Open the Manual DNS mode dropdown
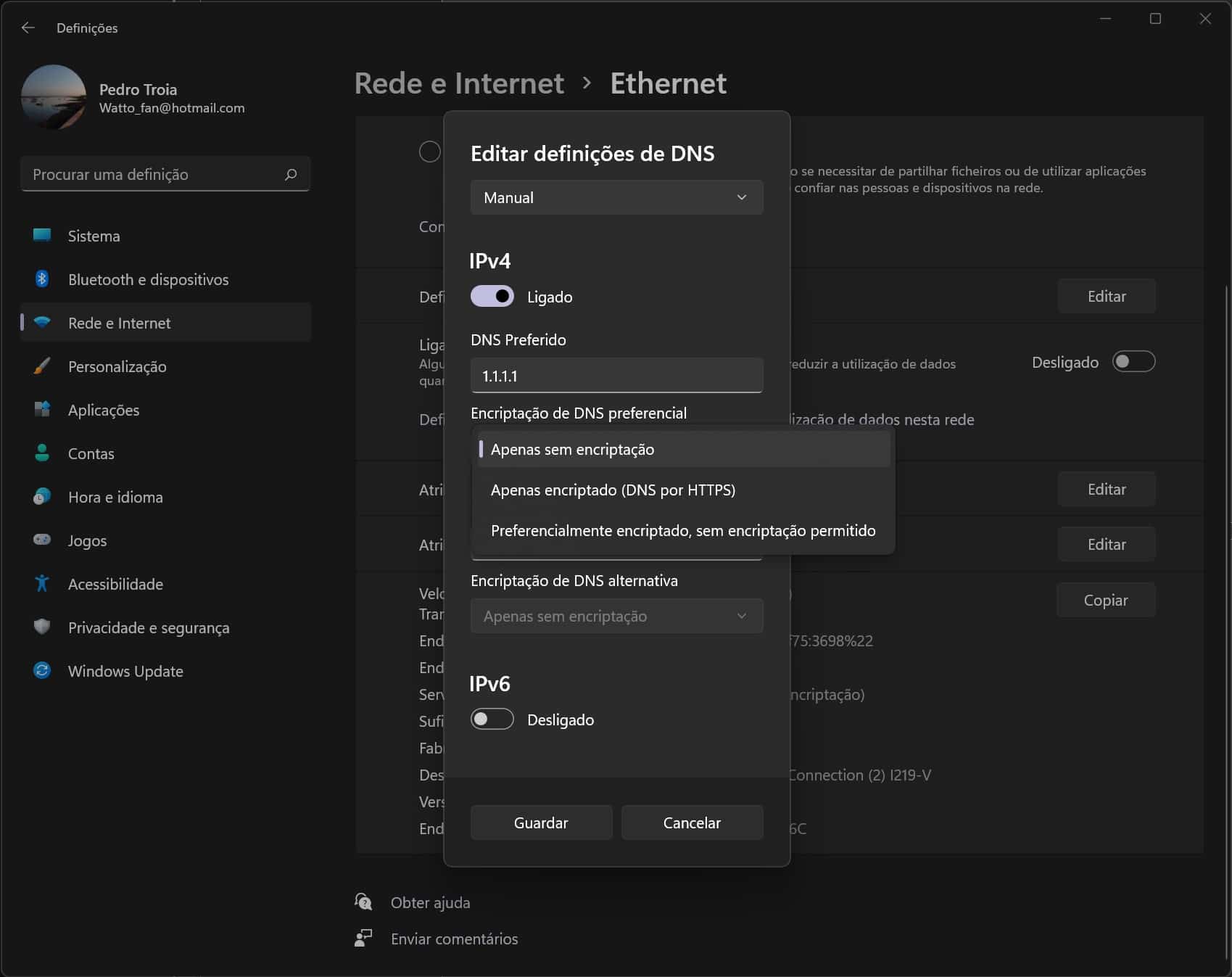 (x=616, y=197)
